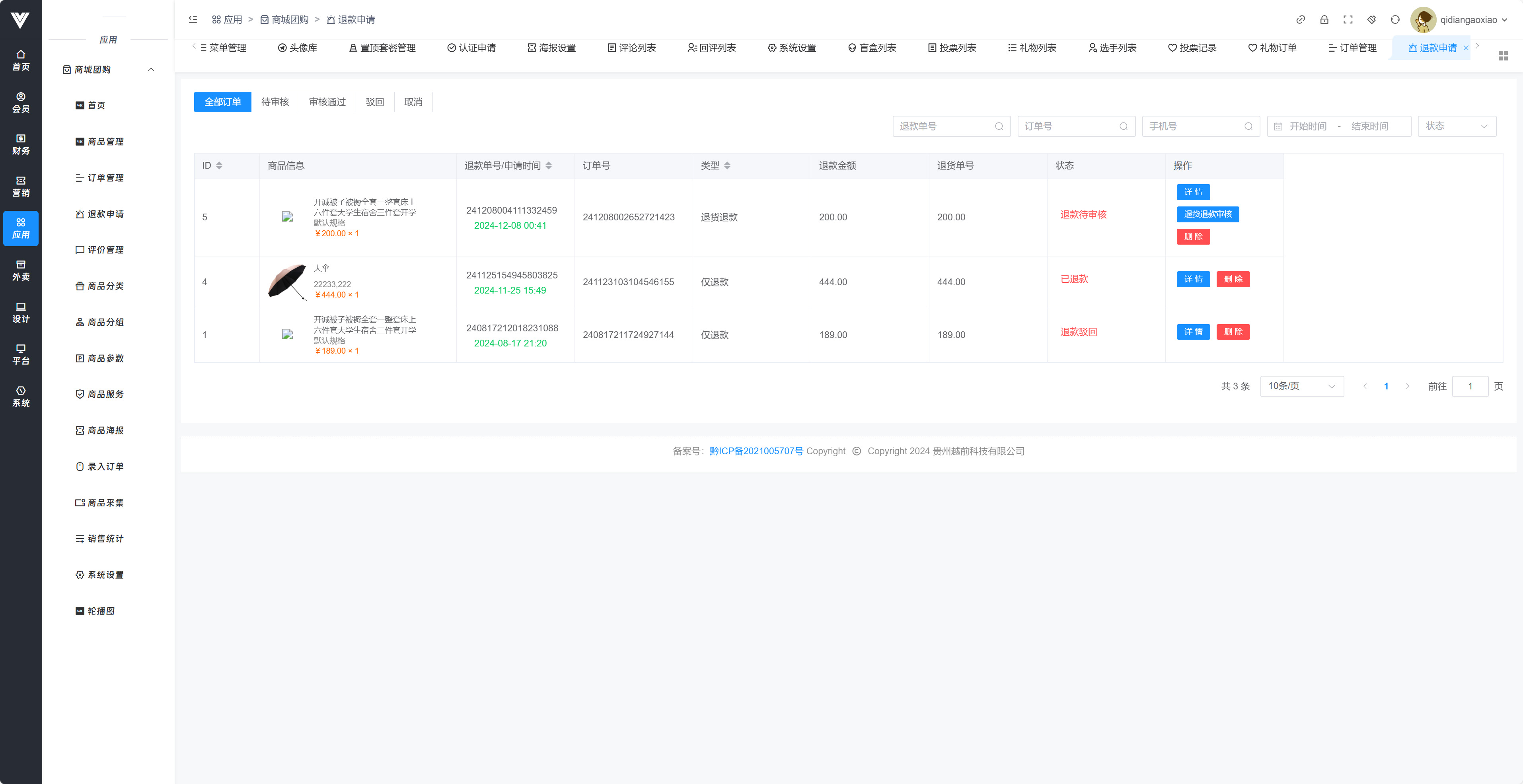Open the 黔ICP备2021005707号 link
The height and width of the screenshot is (784, 1523).
point(756,451)
